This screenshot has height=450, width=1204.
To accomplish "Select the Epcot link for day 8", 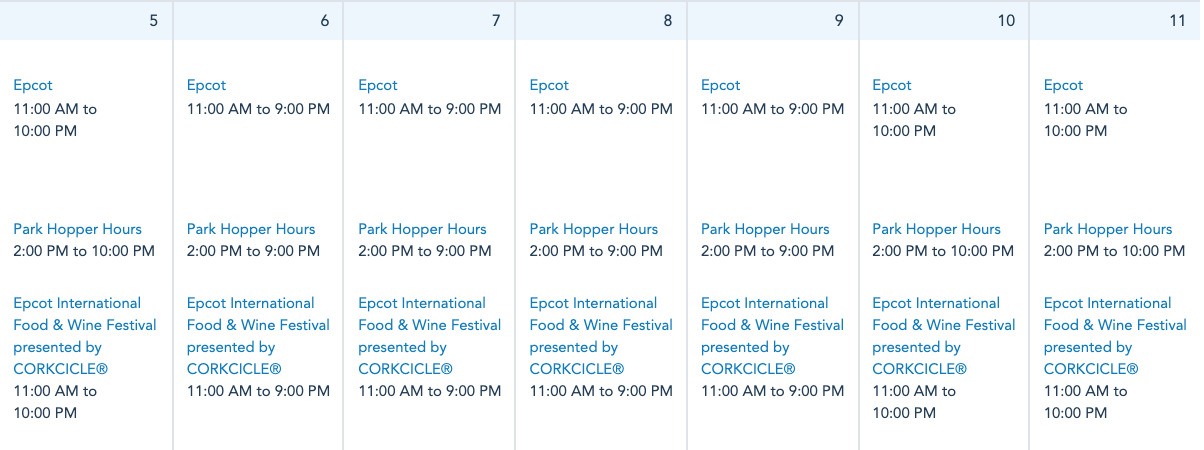I will [x=549, y=86].
